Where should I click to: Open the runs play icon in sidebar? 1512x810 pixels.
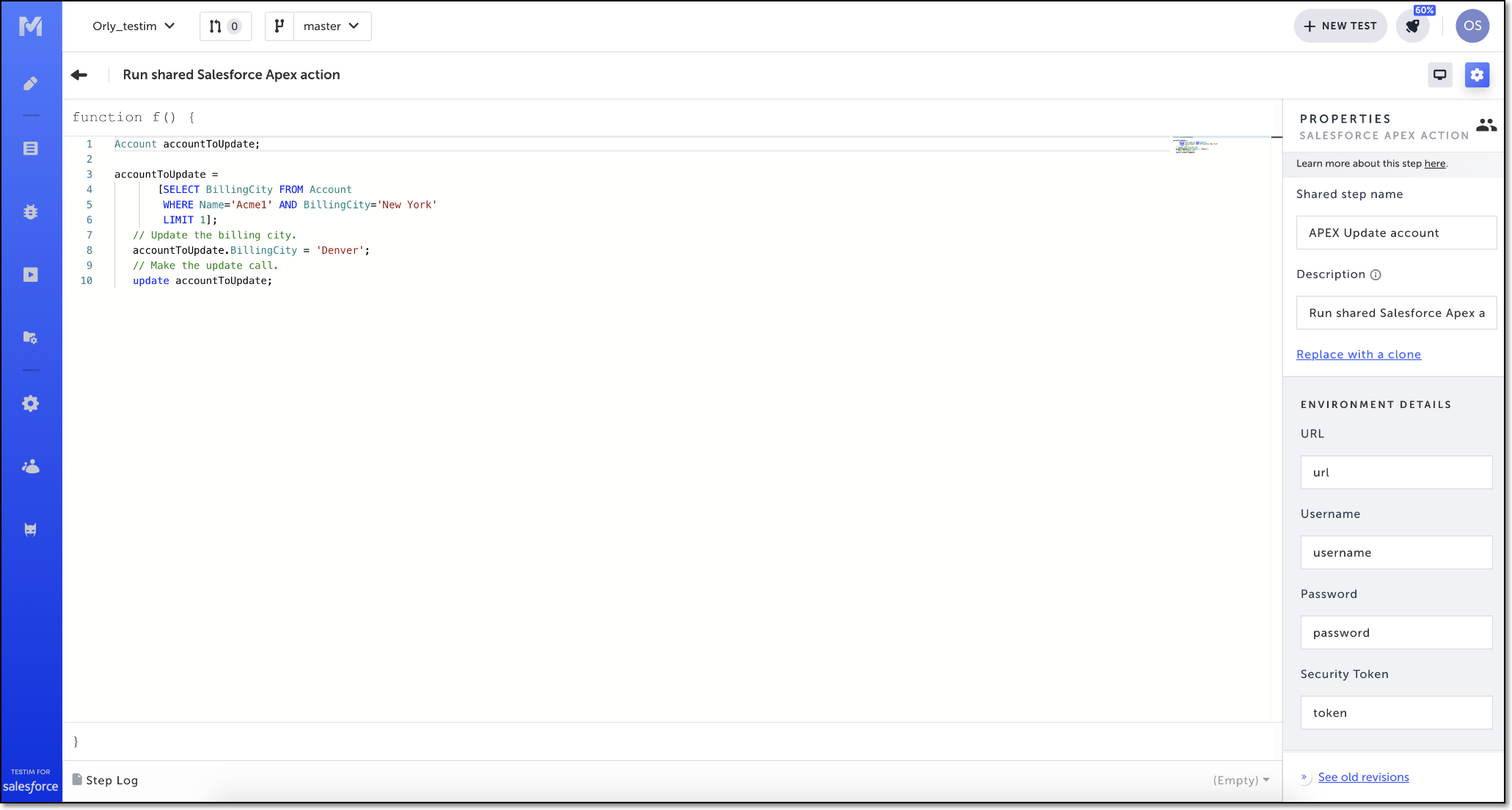click(30, 274)
